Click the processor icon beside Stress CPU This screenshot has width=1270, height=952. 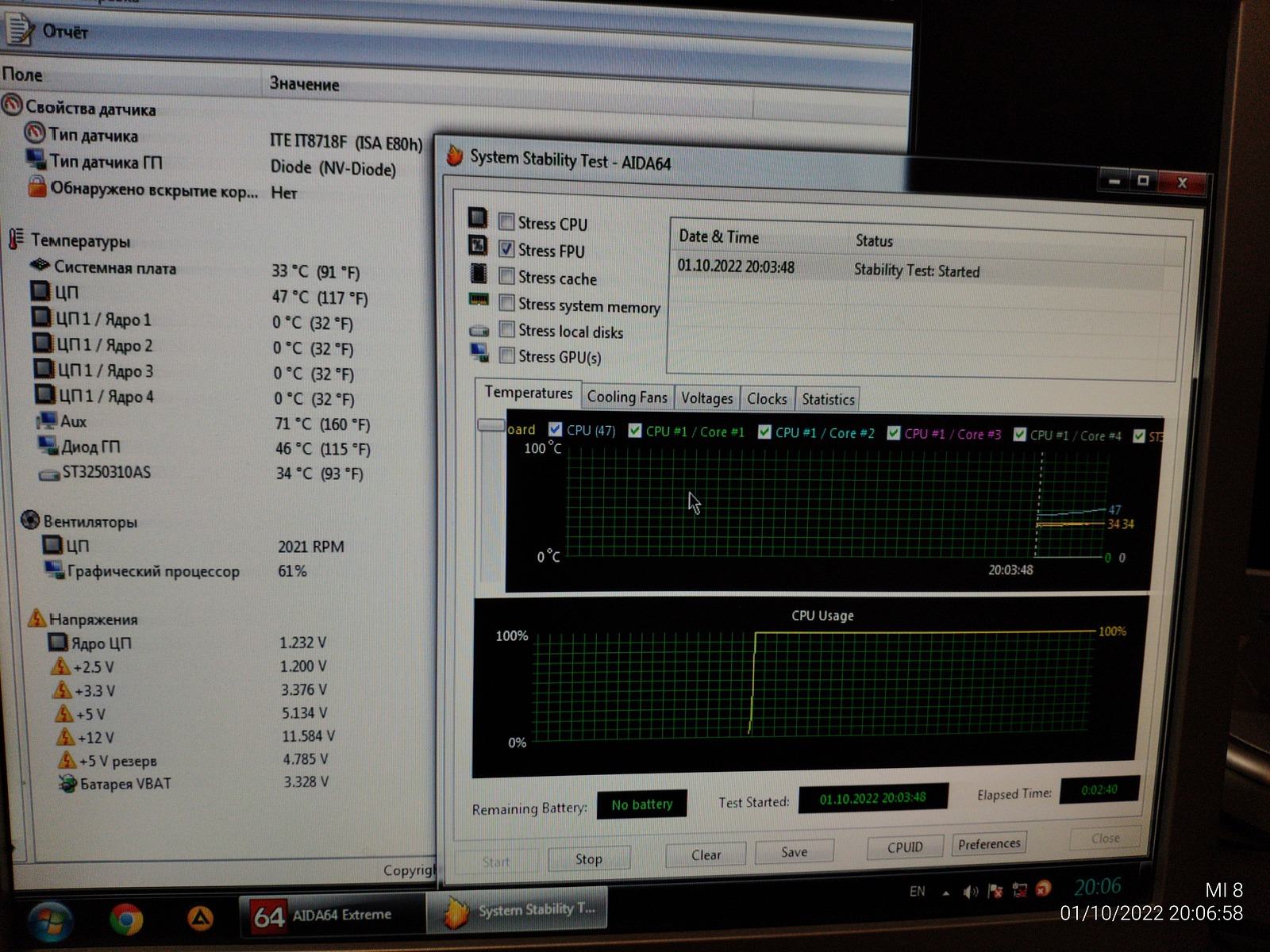point(477,217)
